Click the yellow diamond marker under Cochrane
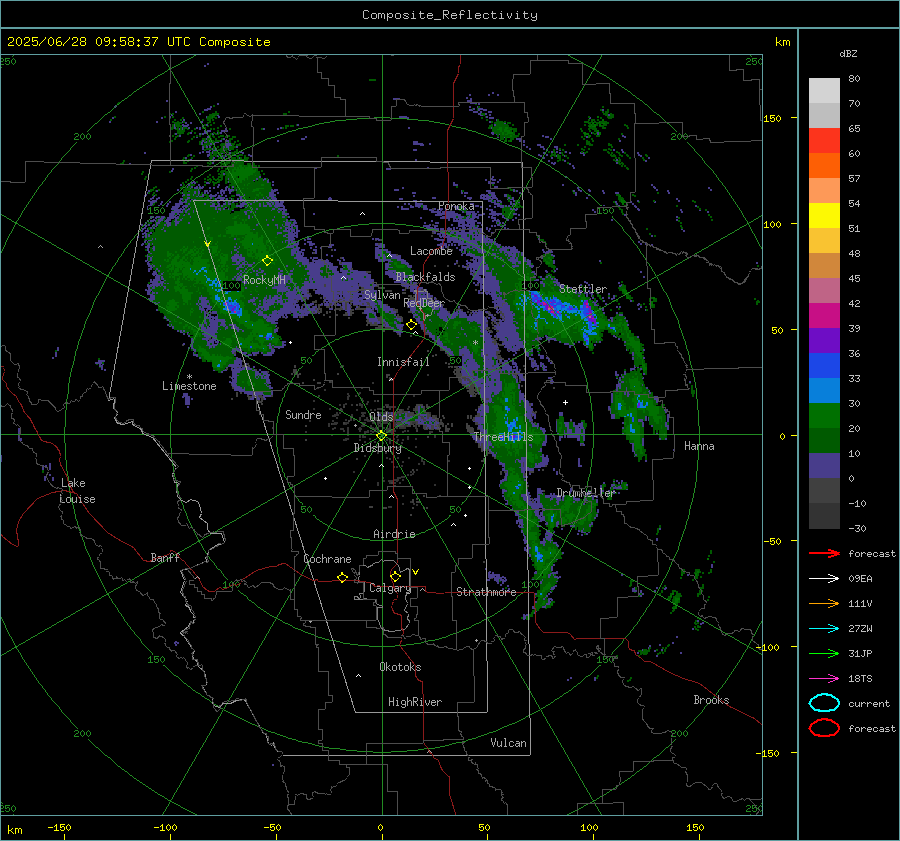This screenshot has width=900, height=841. [342, 577]
